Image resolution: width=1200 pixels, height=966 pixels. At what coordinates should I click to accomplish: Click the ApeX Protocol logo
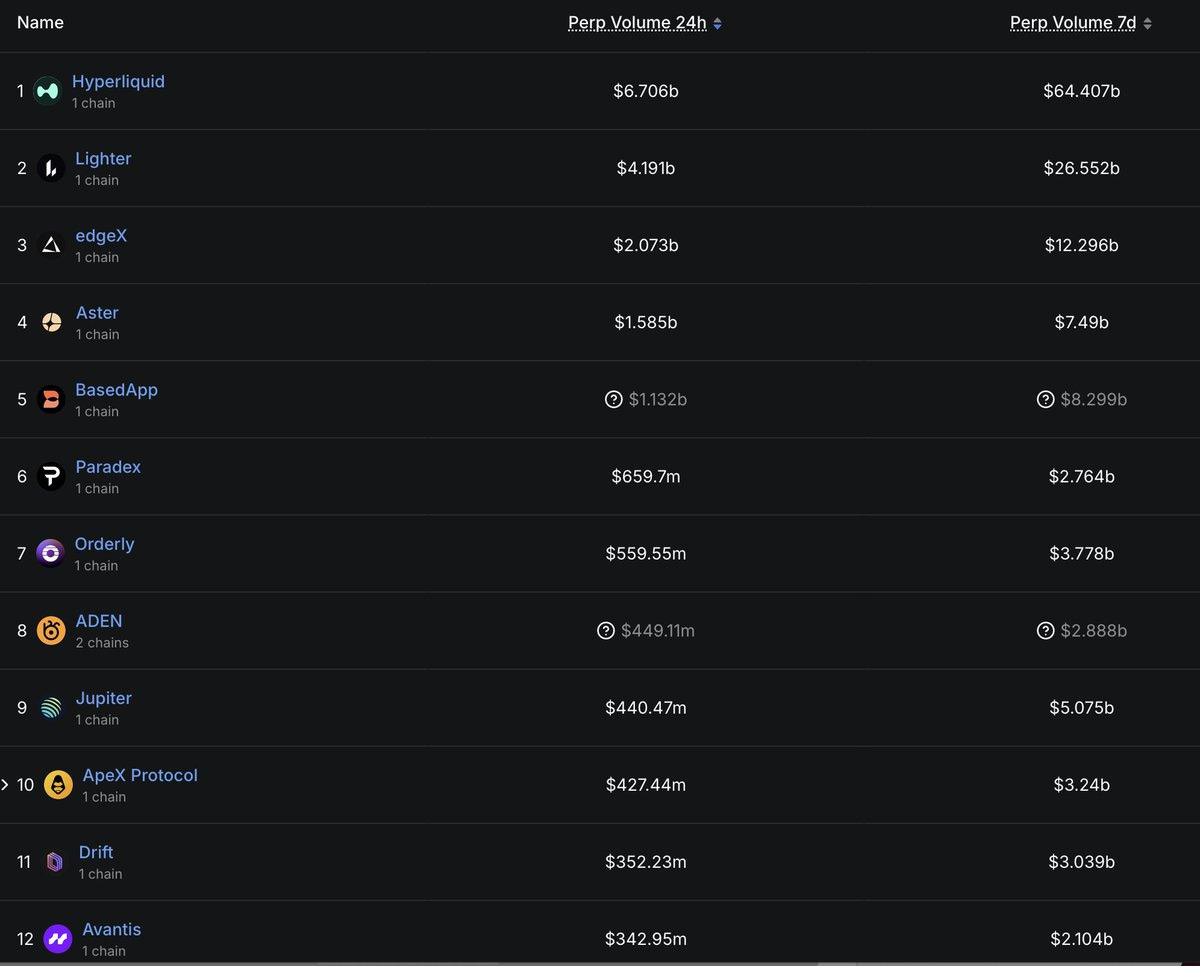58,785
